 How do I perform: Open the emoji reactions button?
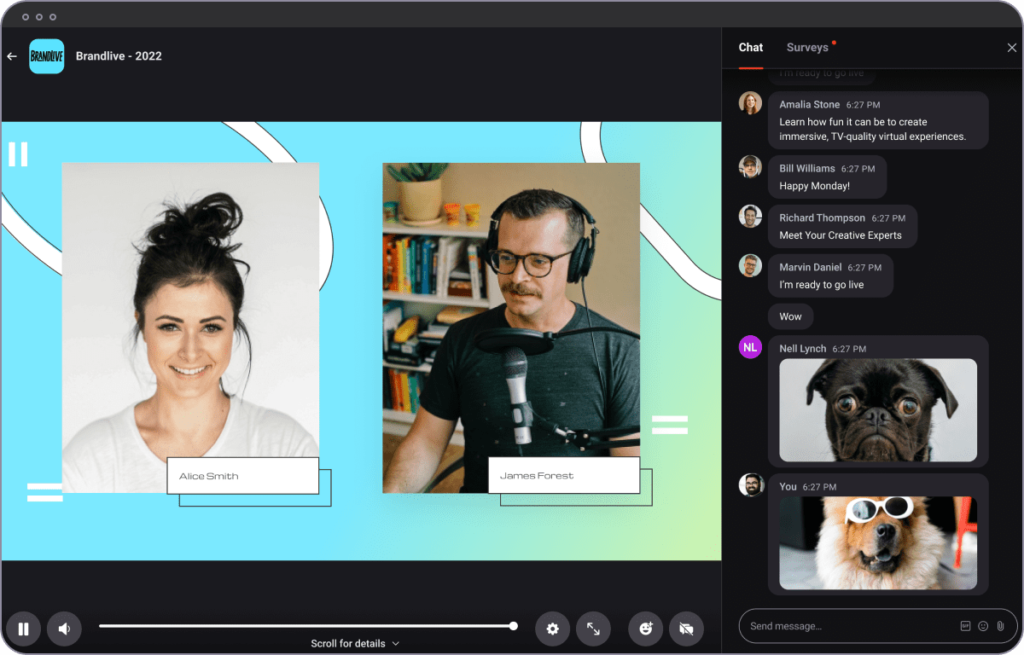(646, 629)
